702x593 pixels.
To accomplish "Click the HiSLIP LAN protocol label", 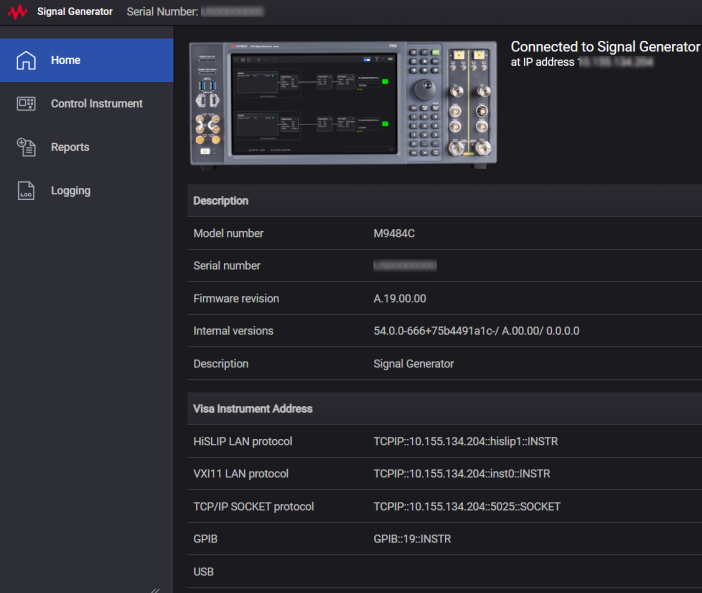I will 243,441.
